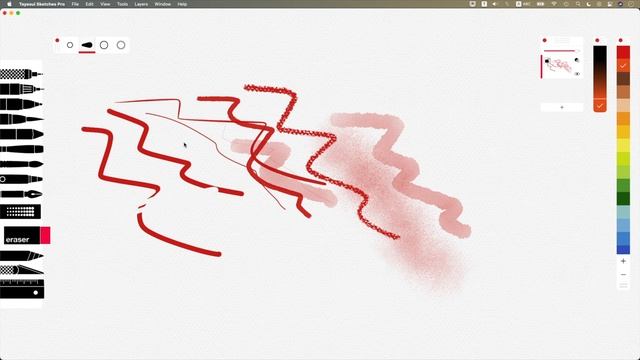Click the red pin dot above color palette
640x360 pixels.
pyautogui.click(x=620, y=40)
